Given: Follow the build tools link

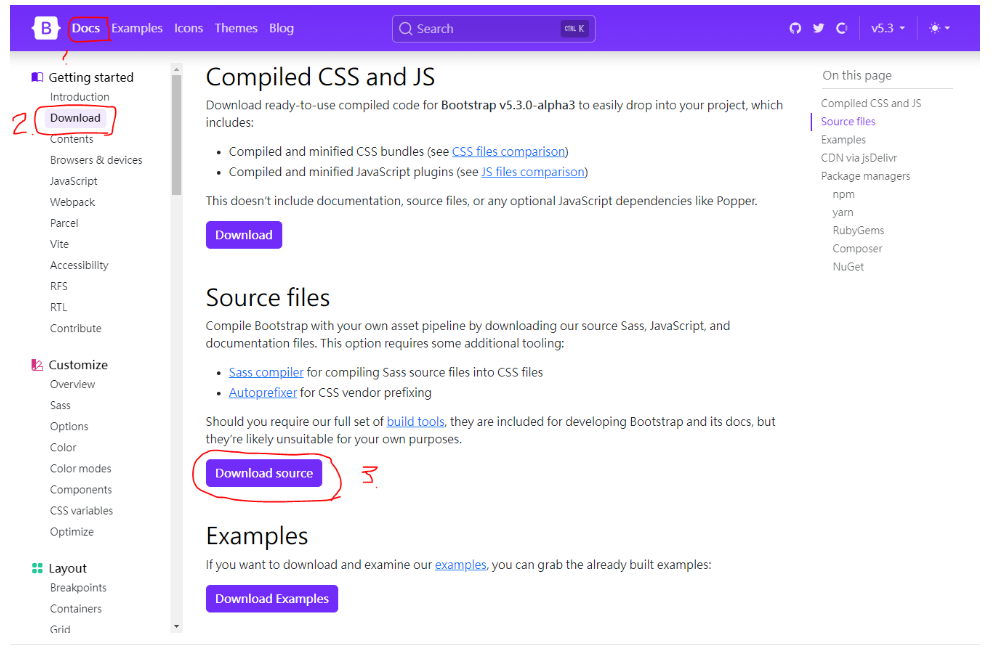Looking at the screenshot, I should [x=415, y=421].
